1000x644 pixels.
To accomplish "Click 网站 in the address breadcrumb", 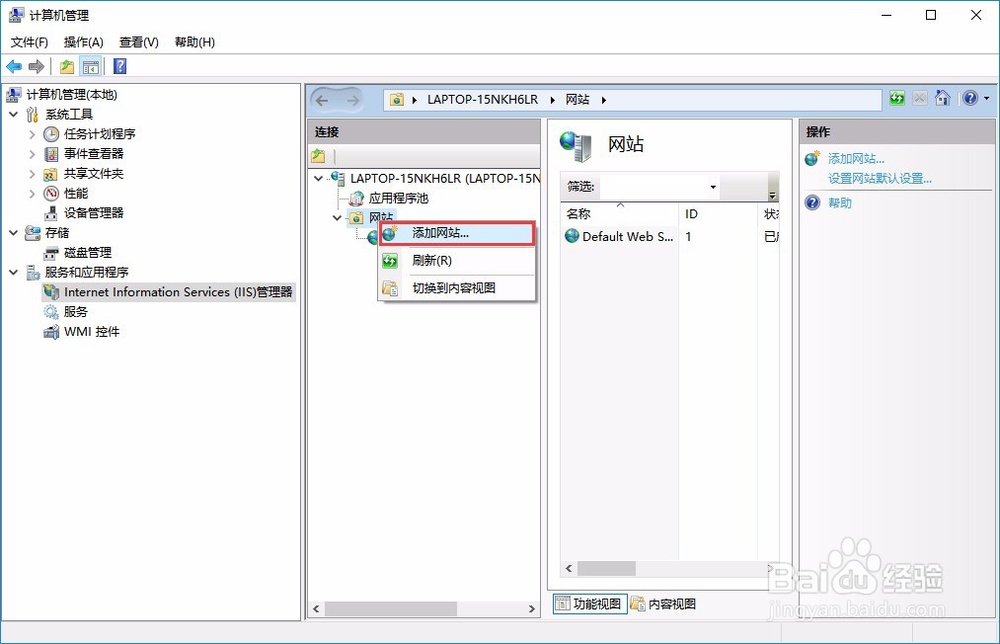I will (578, 99).
